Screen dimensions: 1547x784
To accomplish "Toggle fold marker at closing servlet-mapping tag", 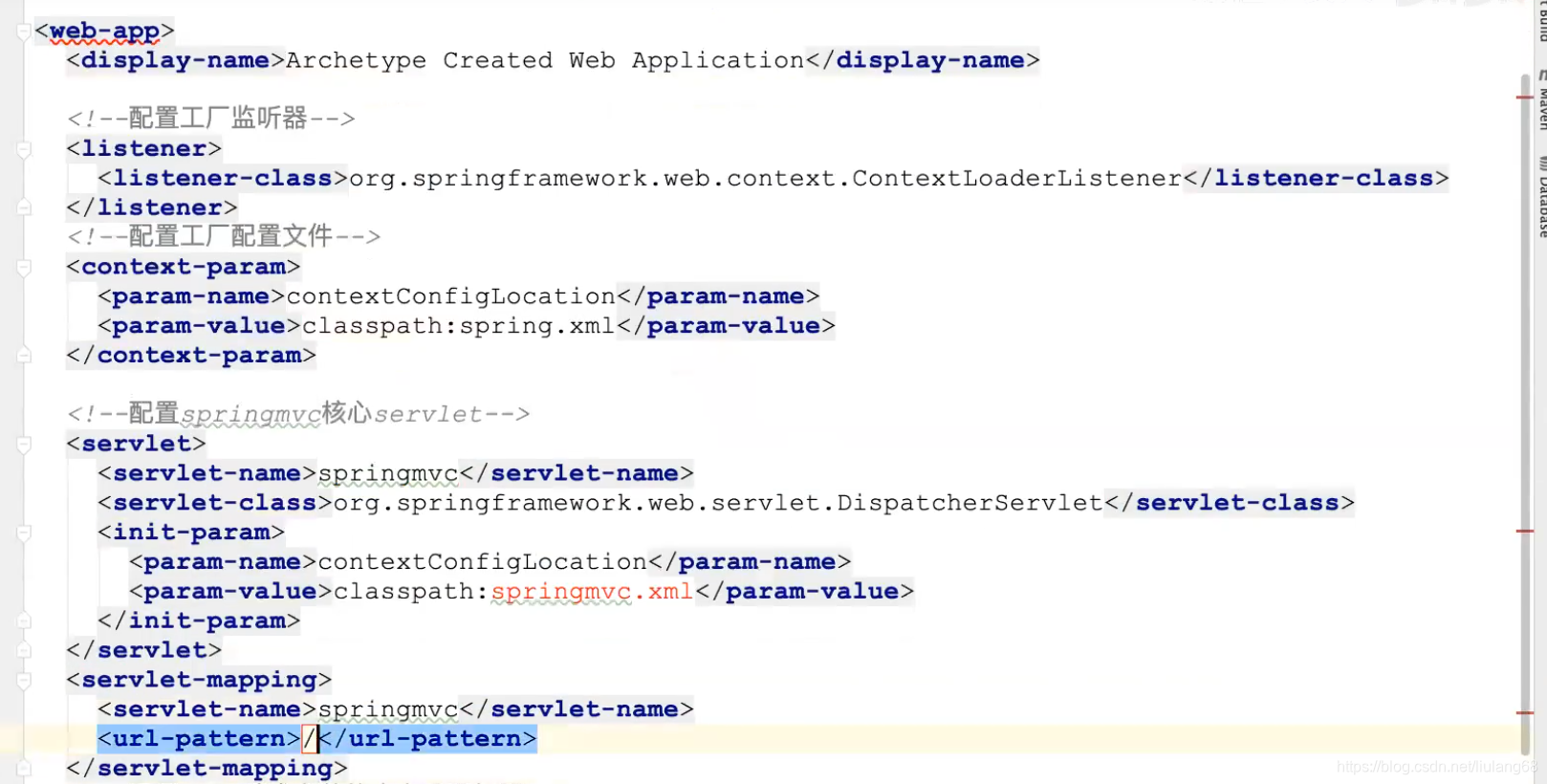I will tap(24, 768).
